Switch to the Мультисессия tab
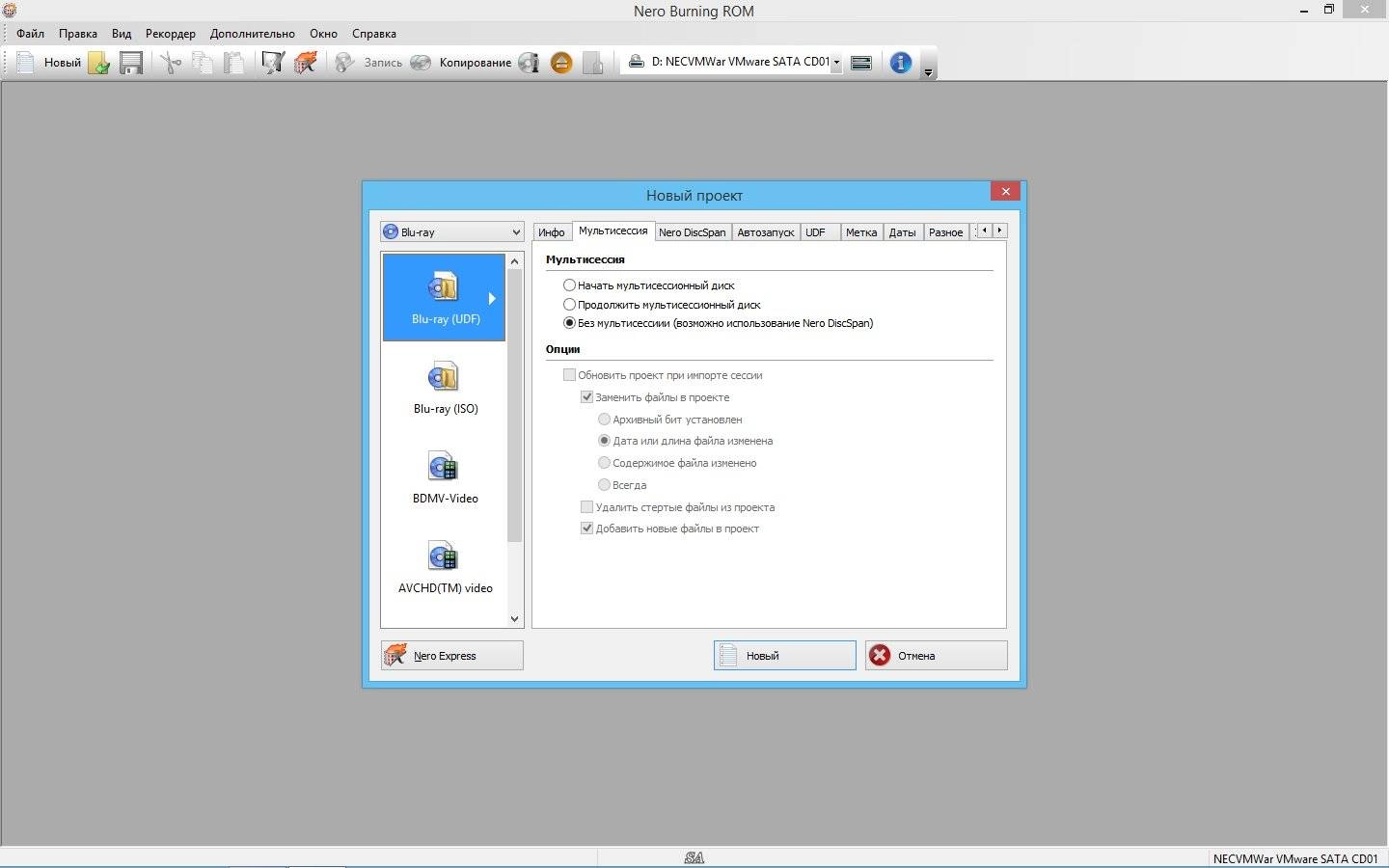This screenshot has width=1389, height=868. [x=613, y=231]
